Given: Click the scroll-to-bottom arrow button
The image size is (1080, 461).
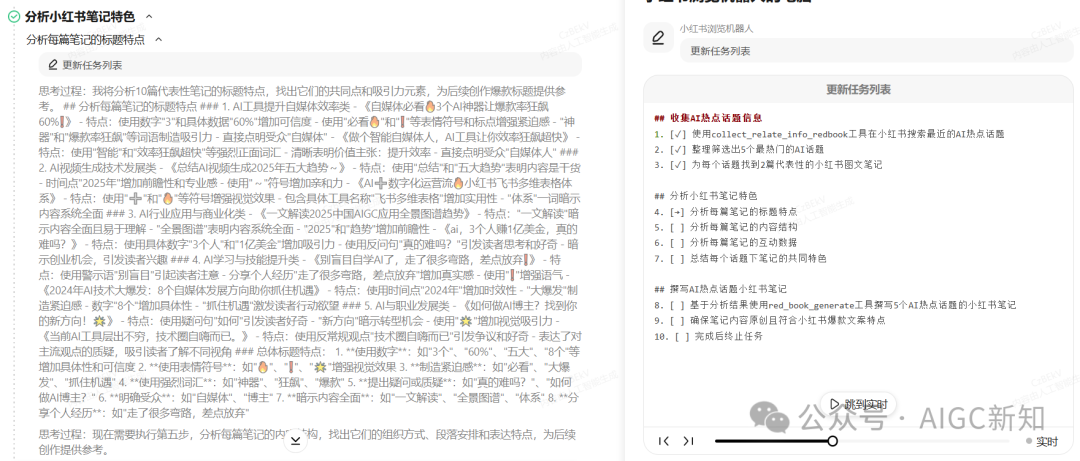Looking at the screenshot, I should tap(295, 440).
